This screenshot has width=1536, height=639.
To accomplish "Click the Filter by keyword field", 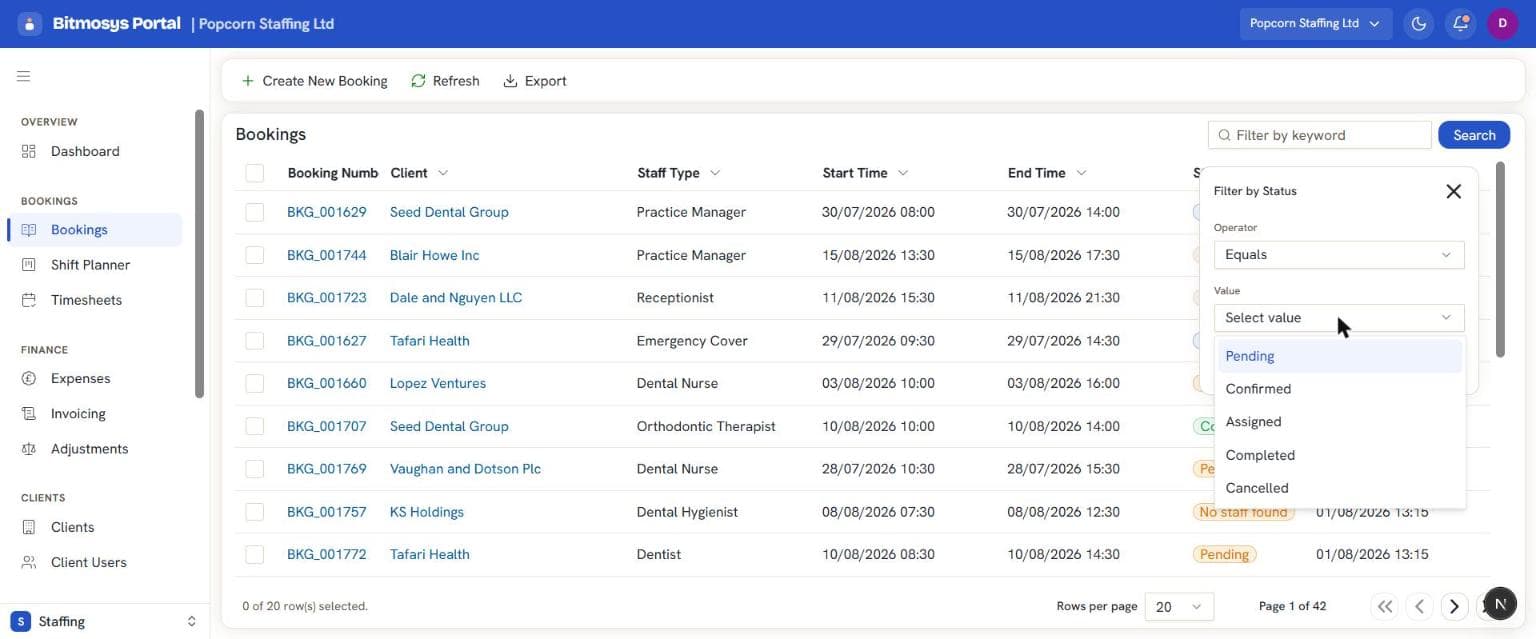I will (1320, 135).
